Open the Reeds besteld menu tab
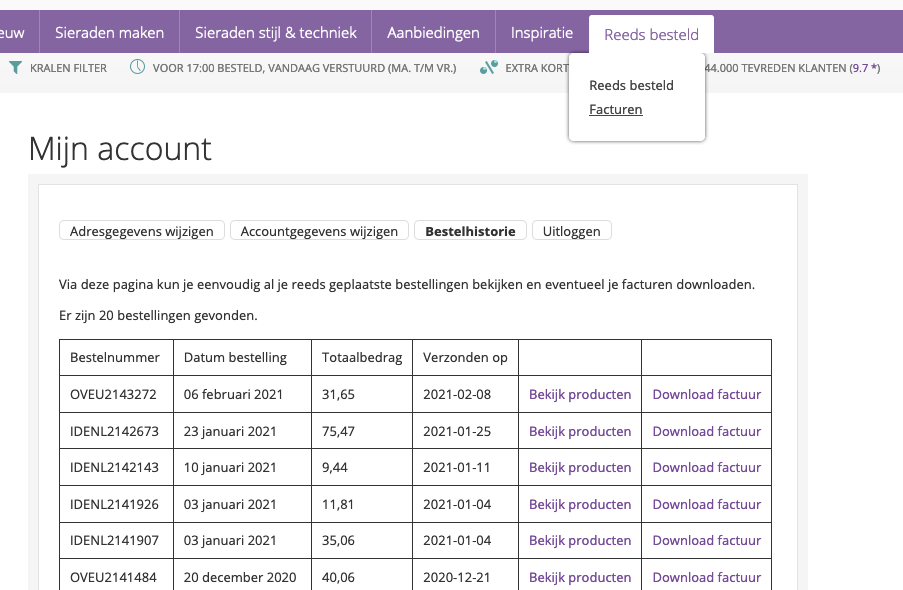This screenshot has width=903, height=590. (651, 33)
